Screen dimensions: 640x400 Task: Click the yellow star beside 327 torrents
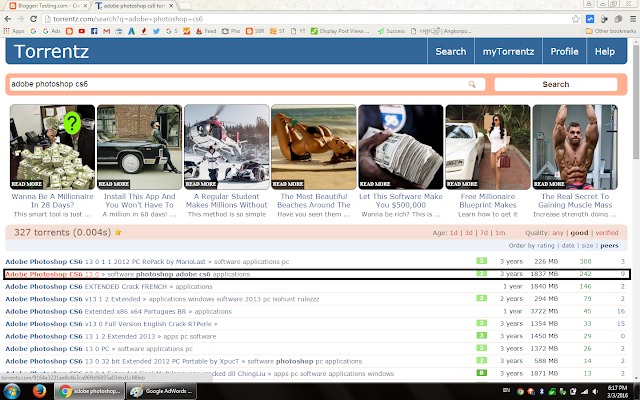pos(118,232)
